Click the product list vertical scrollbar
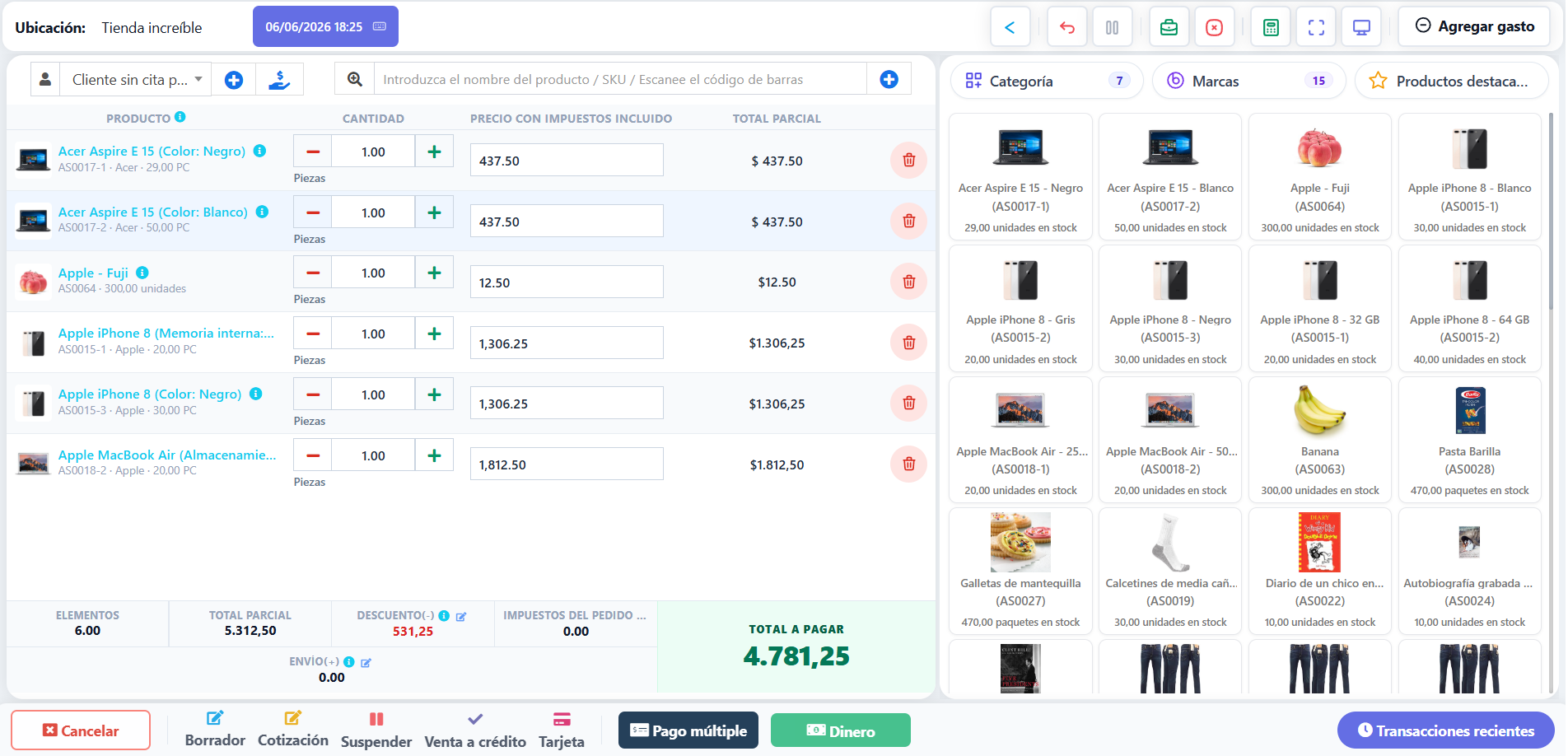Screen dimensions: 1568x756 1552,210
